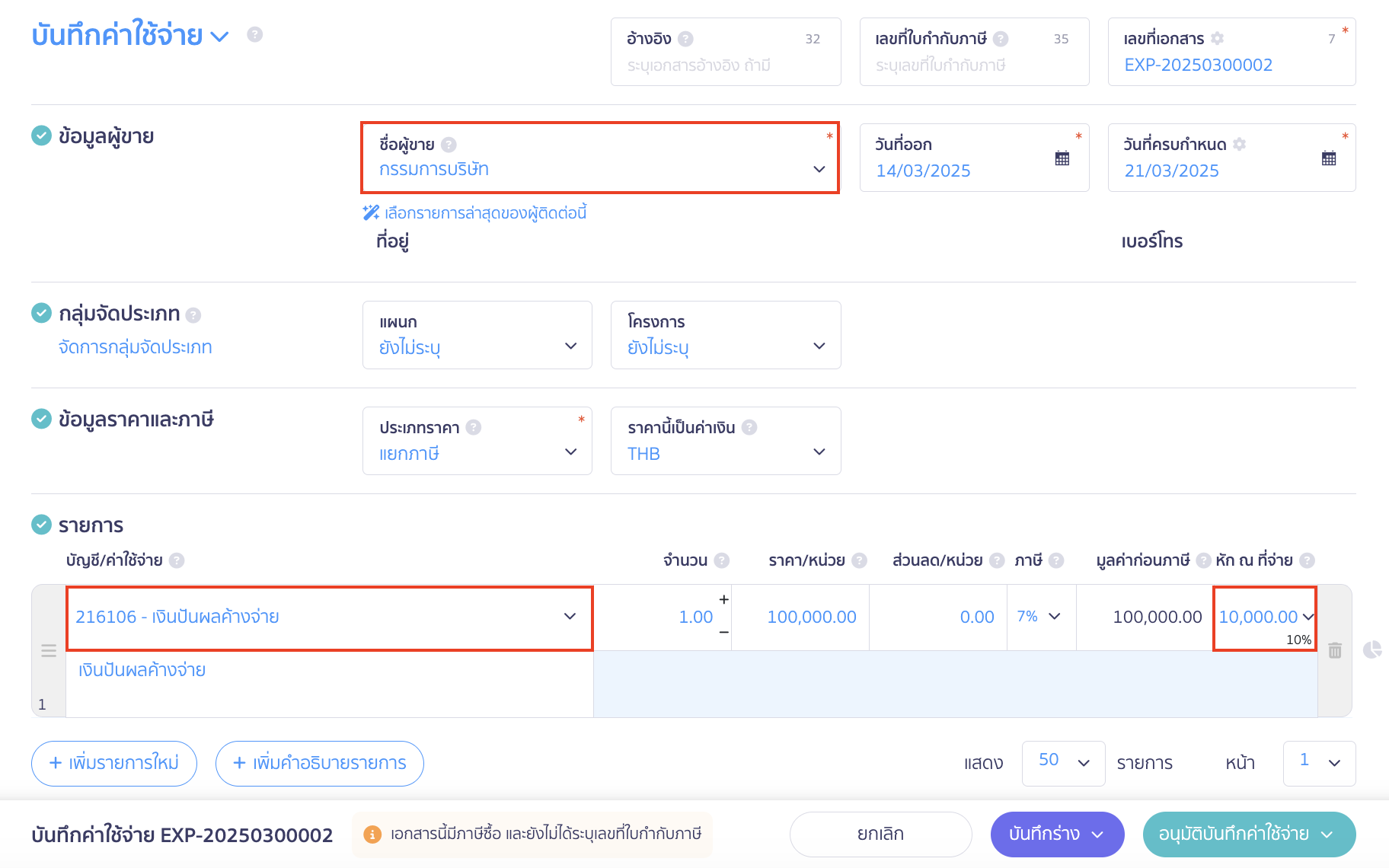Click the pie chart icon beside the item row
1389x868 pixels.
point(1372,649)
